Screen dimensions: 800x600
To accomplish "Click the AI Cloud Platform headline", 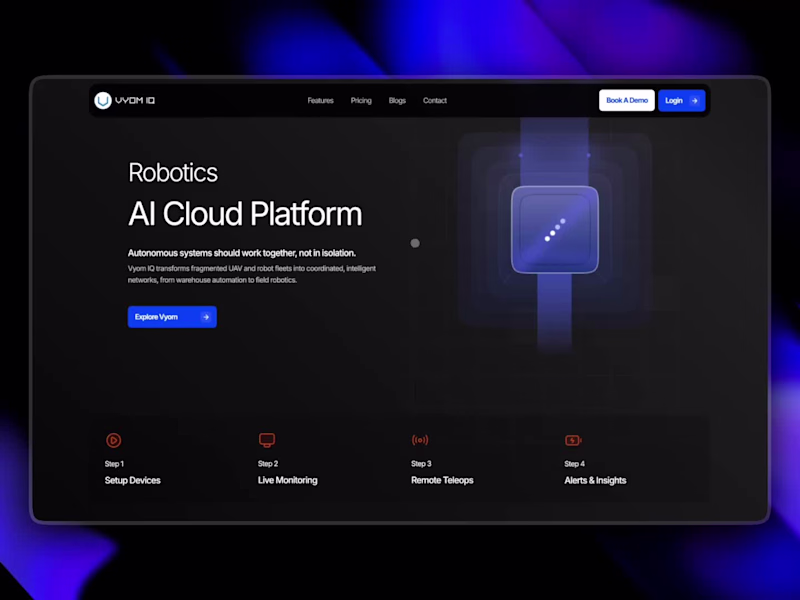I will 245,213.
